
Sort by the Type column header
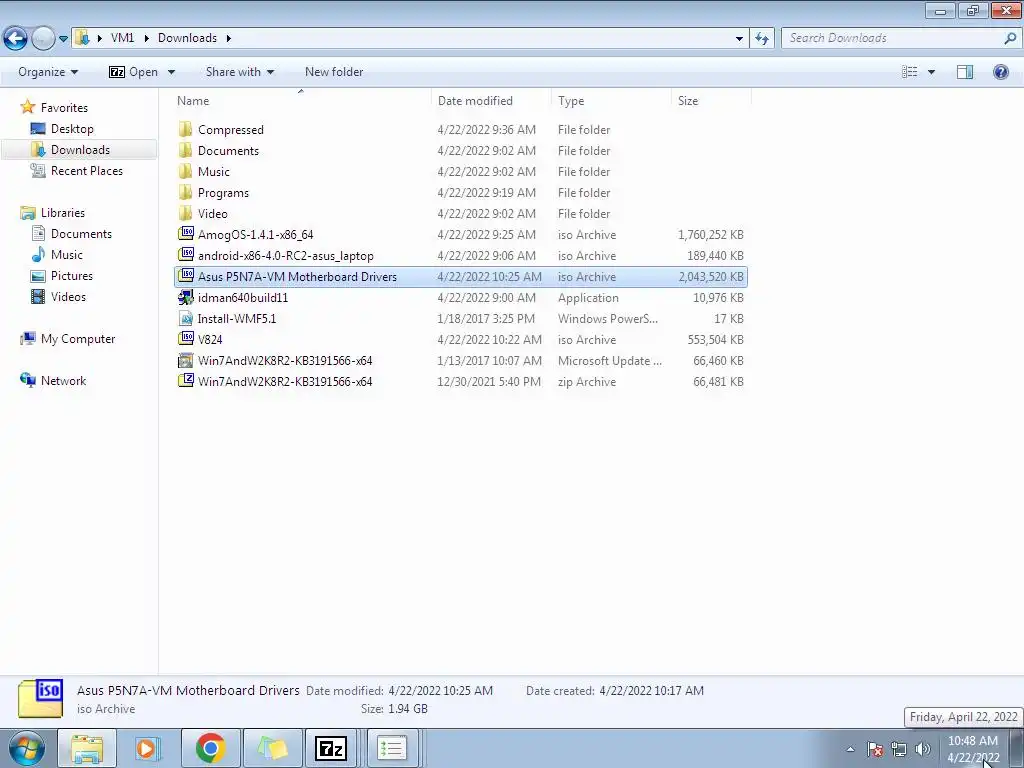611,101
